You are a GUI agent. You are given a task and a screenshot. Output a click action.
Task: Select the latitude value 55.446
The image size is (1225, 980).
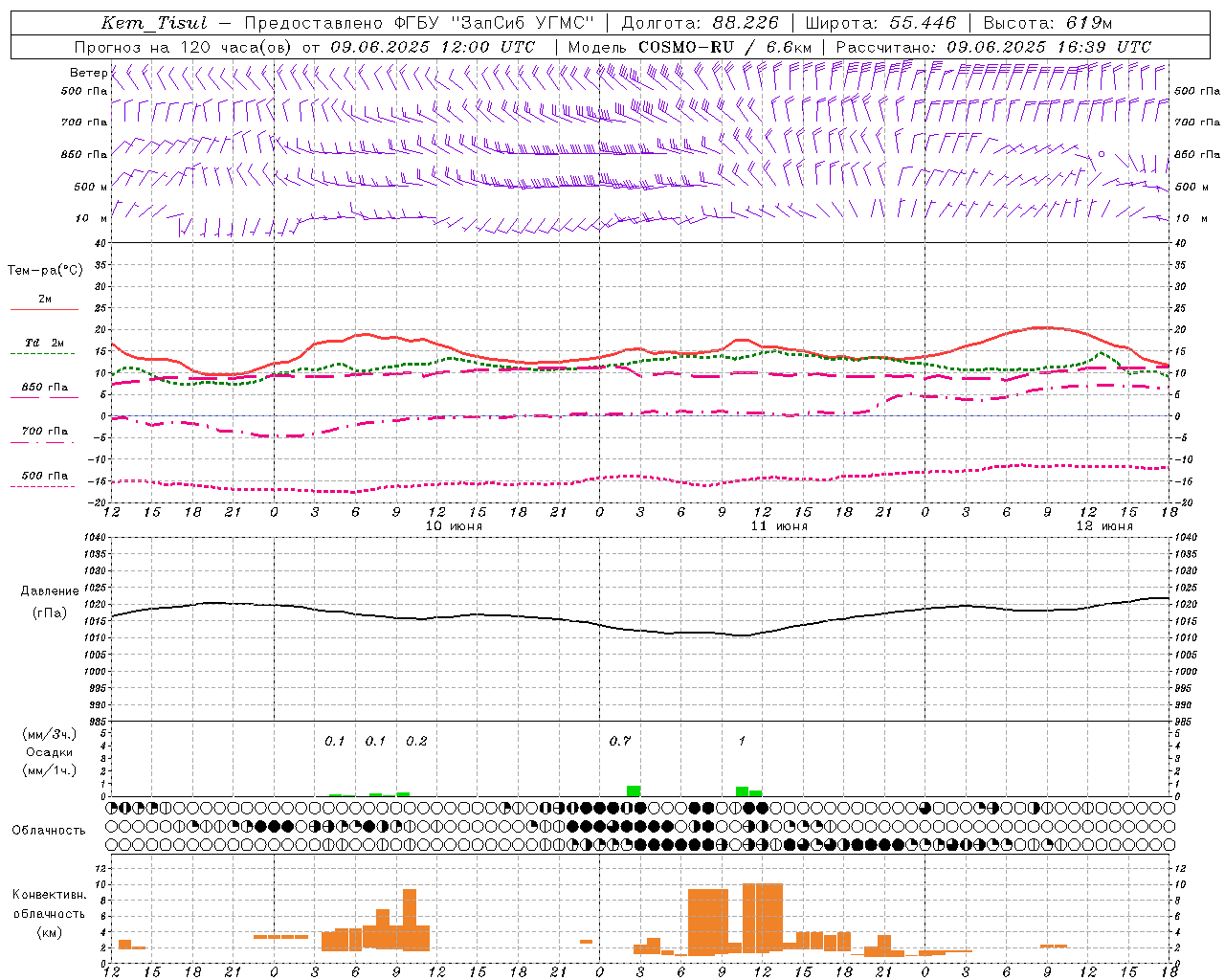[x=923, y=23]
